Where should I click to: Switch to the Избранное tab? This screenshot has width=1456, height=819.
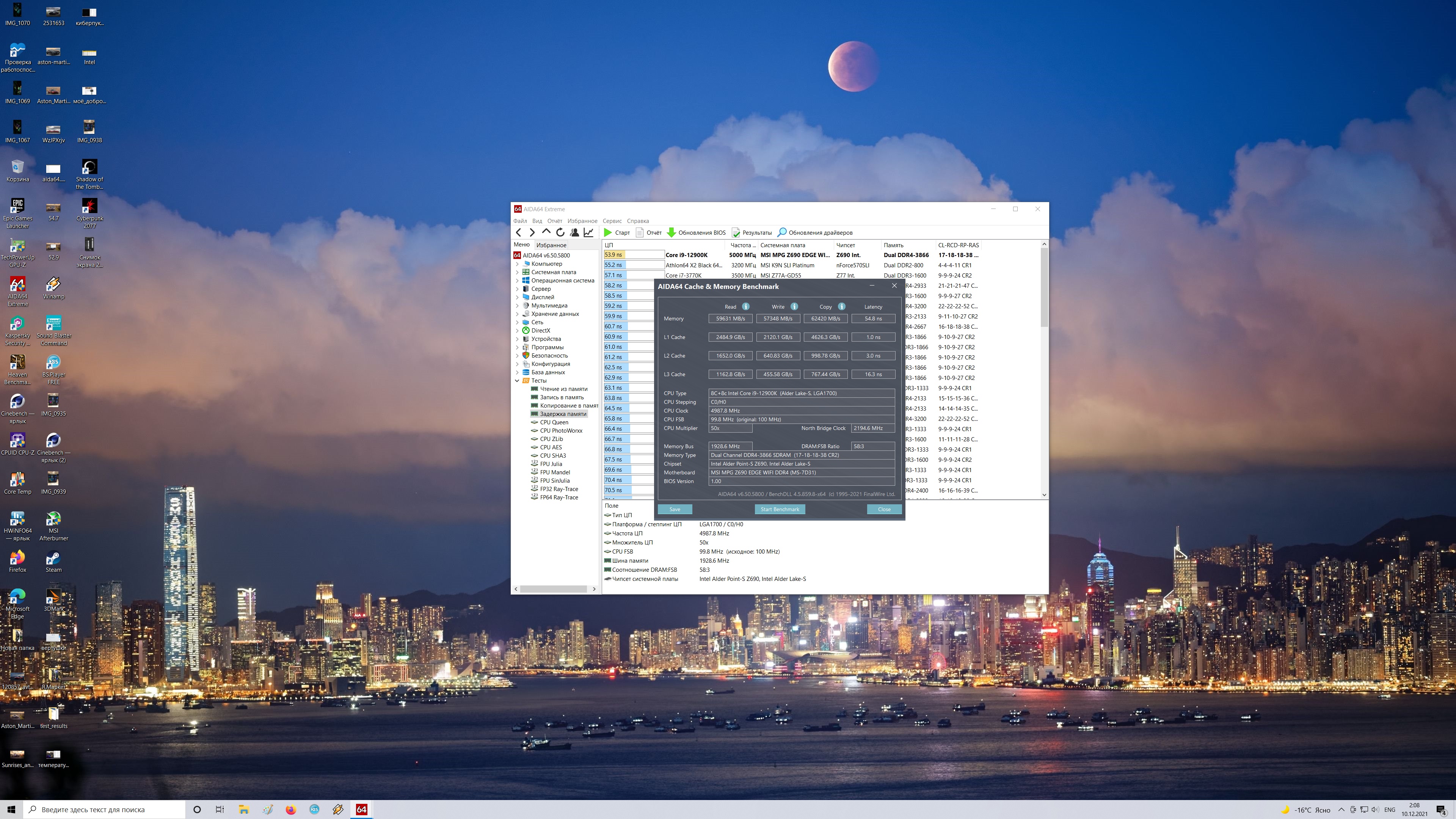[551, 245]
